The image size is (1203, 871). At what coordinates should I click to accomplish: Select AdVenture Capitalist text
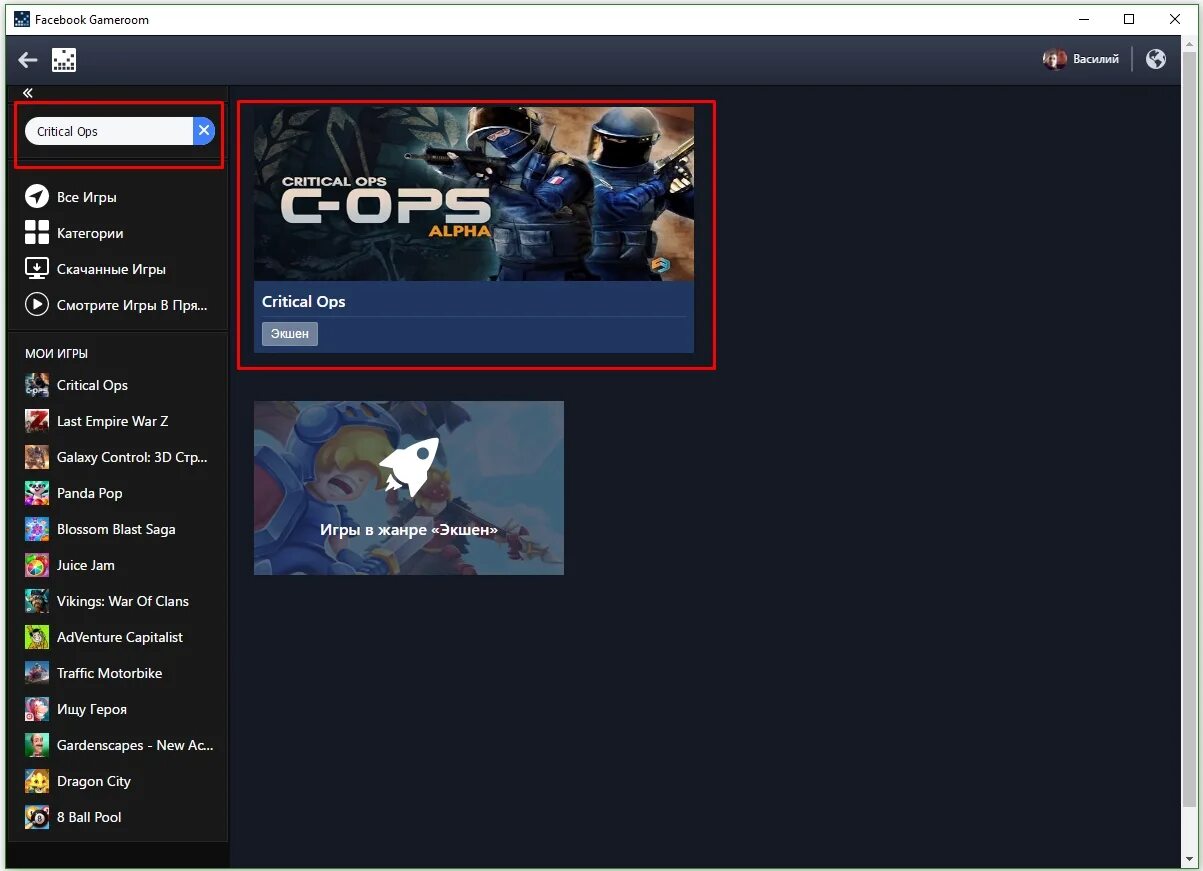point(120,637)
